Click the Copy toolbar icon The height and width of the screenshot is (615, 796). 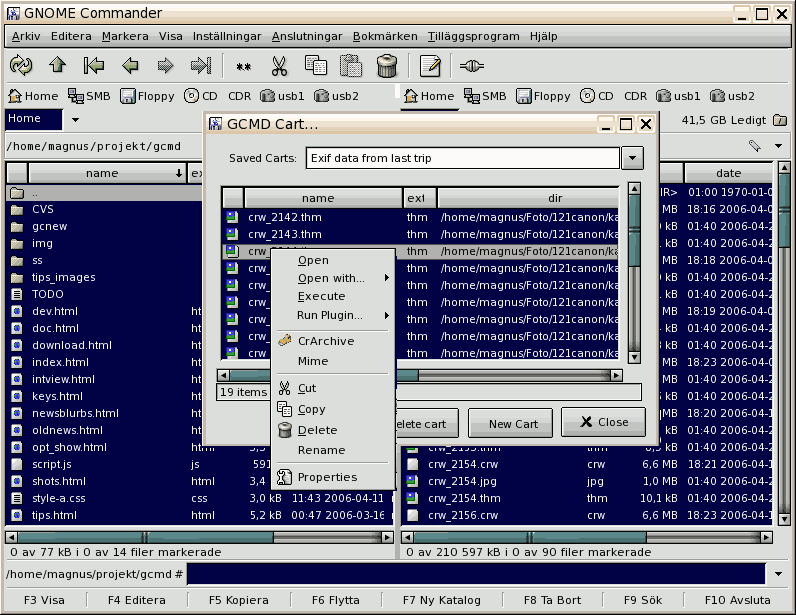pyautogui.click(x=316, y=66)
